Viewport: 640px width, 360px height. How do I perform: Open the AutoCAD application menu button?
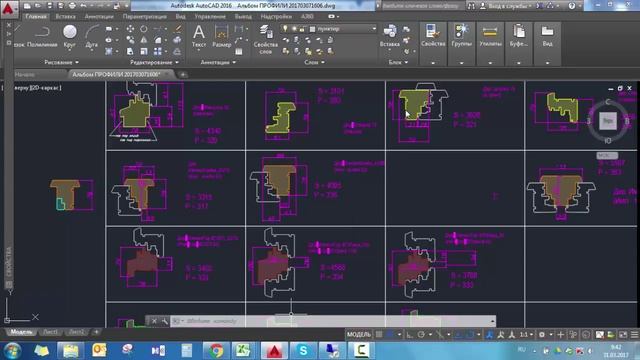(8, 8)
